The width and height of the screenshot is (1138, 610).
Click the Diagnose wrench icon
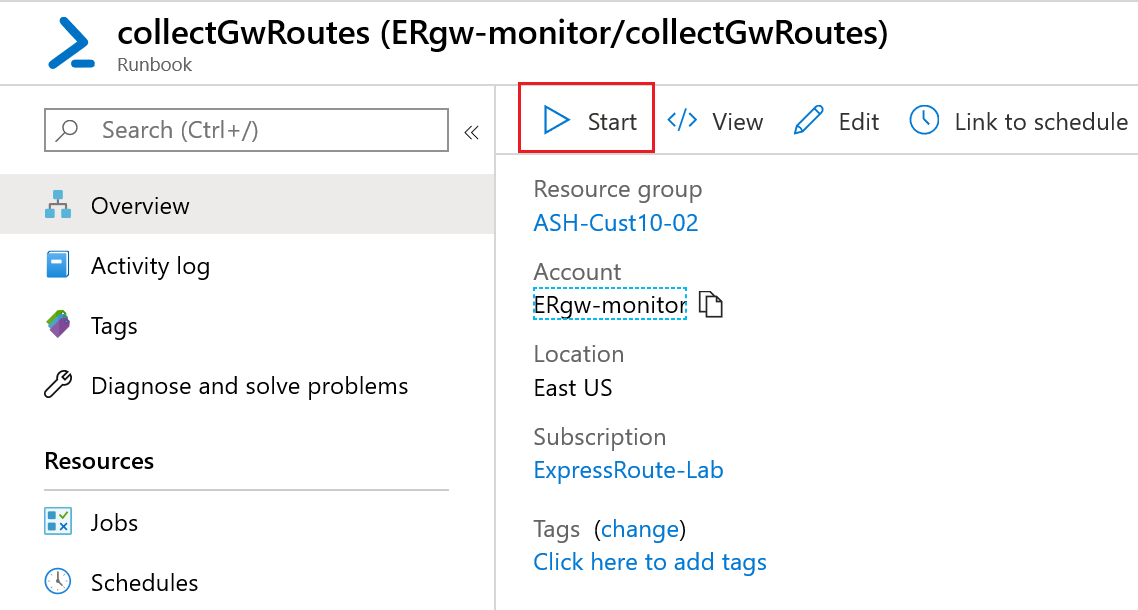coord(58,385)
